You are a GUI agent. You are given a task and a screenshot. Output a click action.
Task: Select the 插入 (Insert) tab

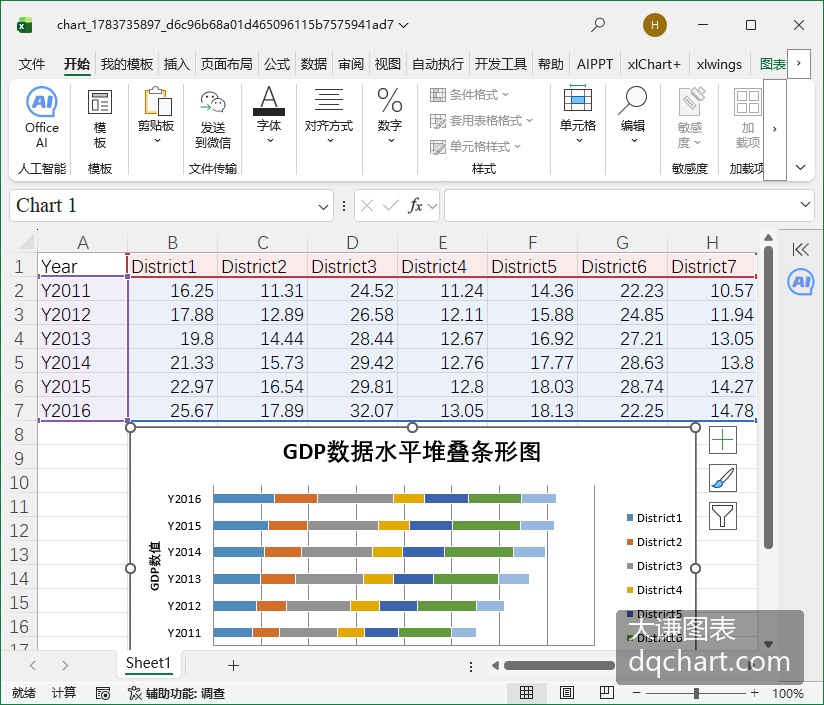coord(177,64)
